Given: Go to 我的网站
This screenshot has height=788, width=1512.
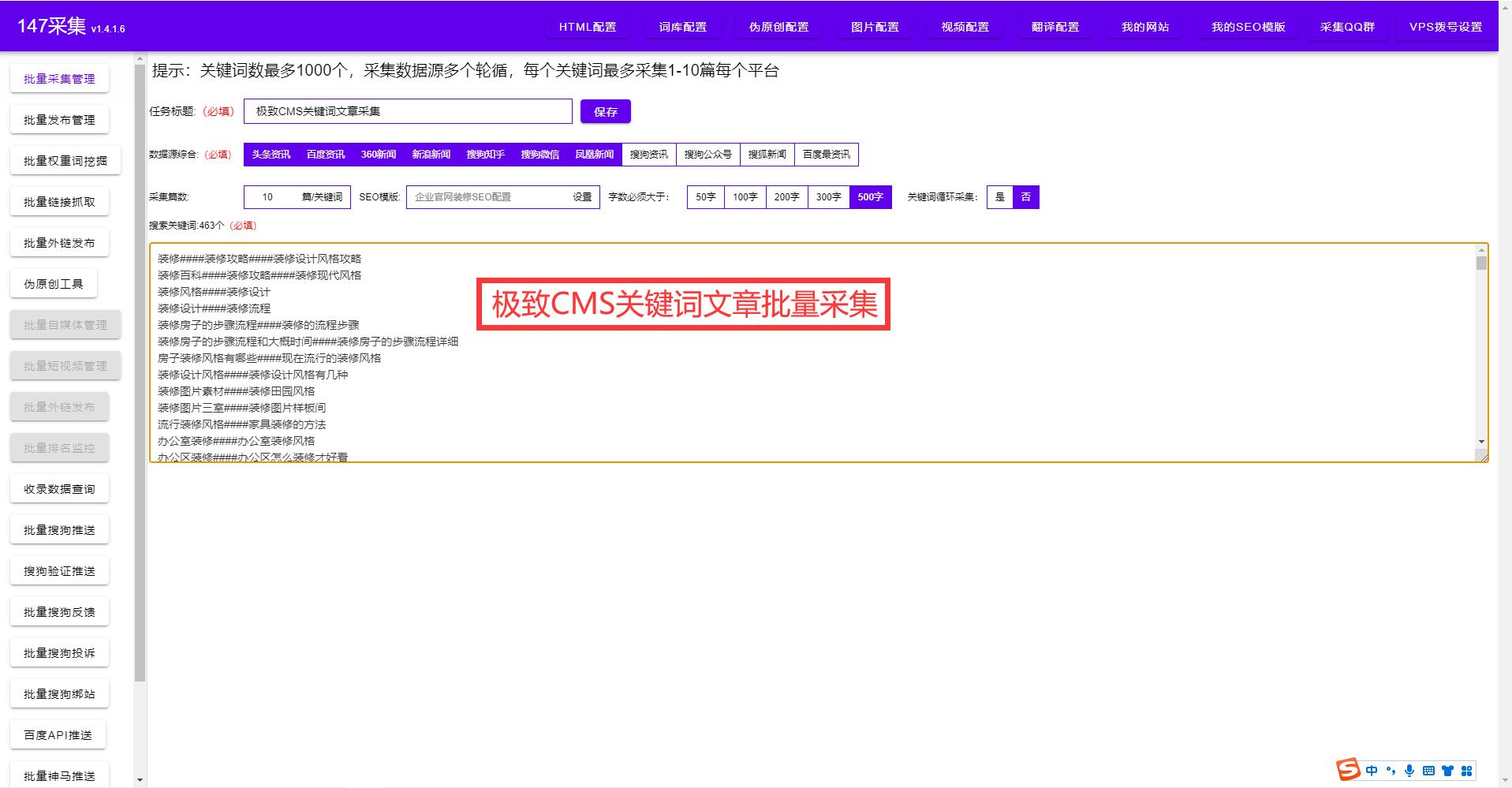Looking at the screenshot, I should [1145, 27].
